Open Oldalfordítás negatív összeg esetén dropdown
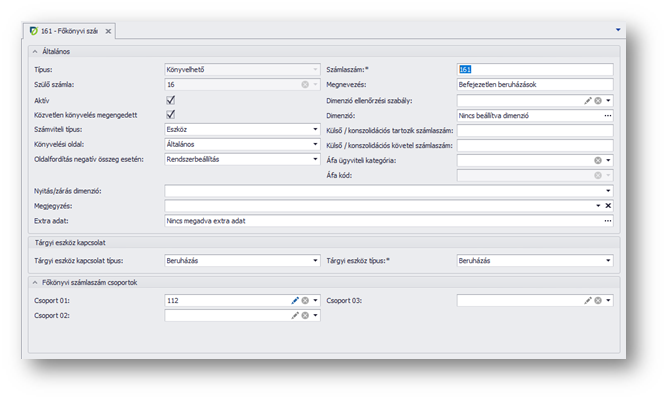 point(314,159)
